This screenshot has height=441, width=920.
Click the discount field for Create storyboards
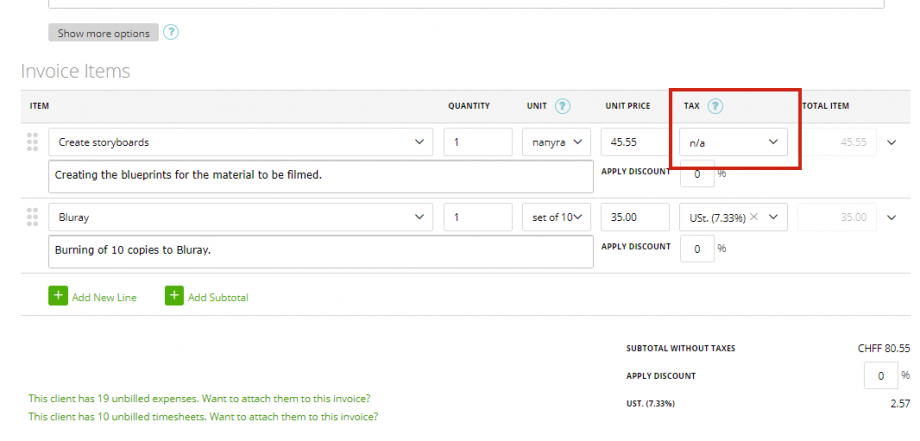[697, 174]
